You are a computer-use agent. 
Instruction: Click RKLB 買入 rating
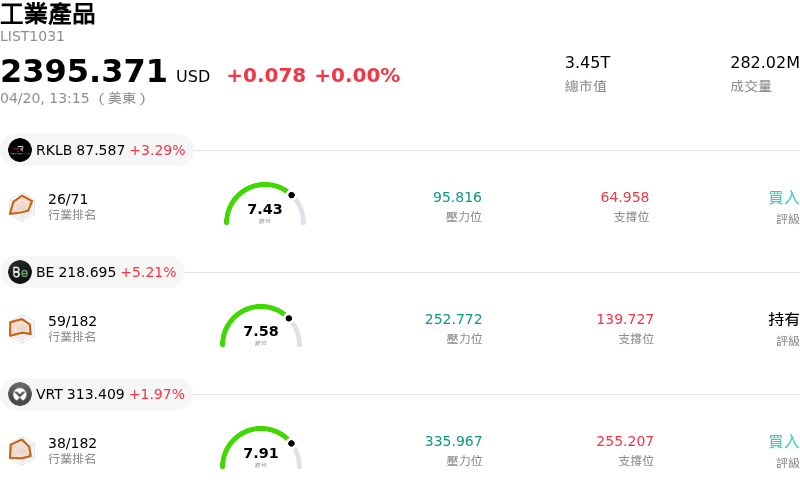point(783,198)
